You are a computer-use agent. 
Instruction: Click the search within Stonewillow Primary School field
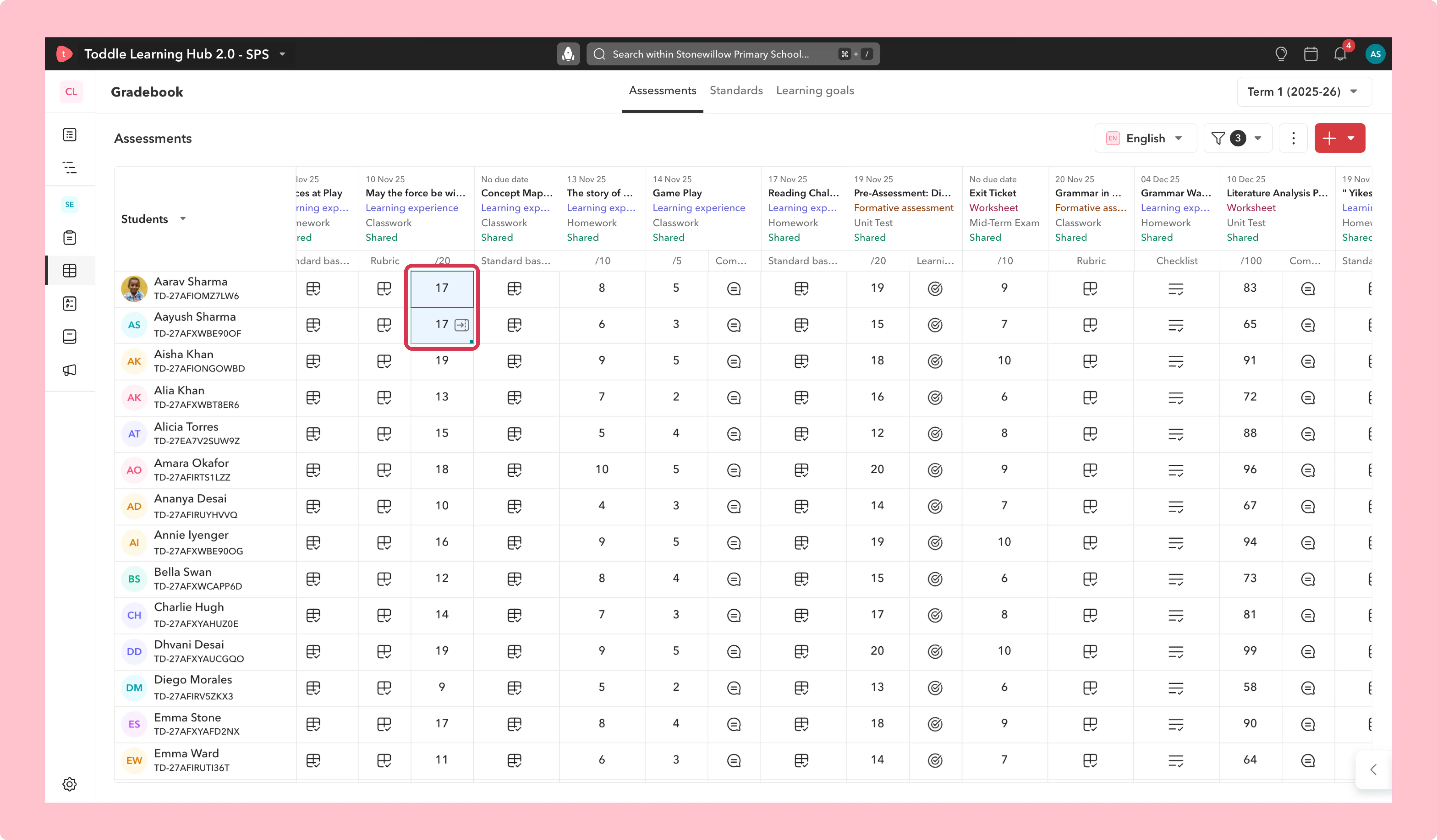tap(733, 54)
